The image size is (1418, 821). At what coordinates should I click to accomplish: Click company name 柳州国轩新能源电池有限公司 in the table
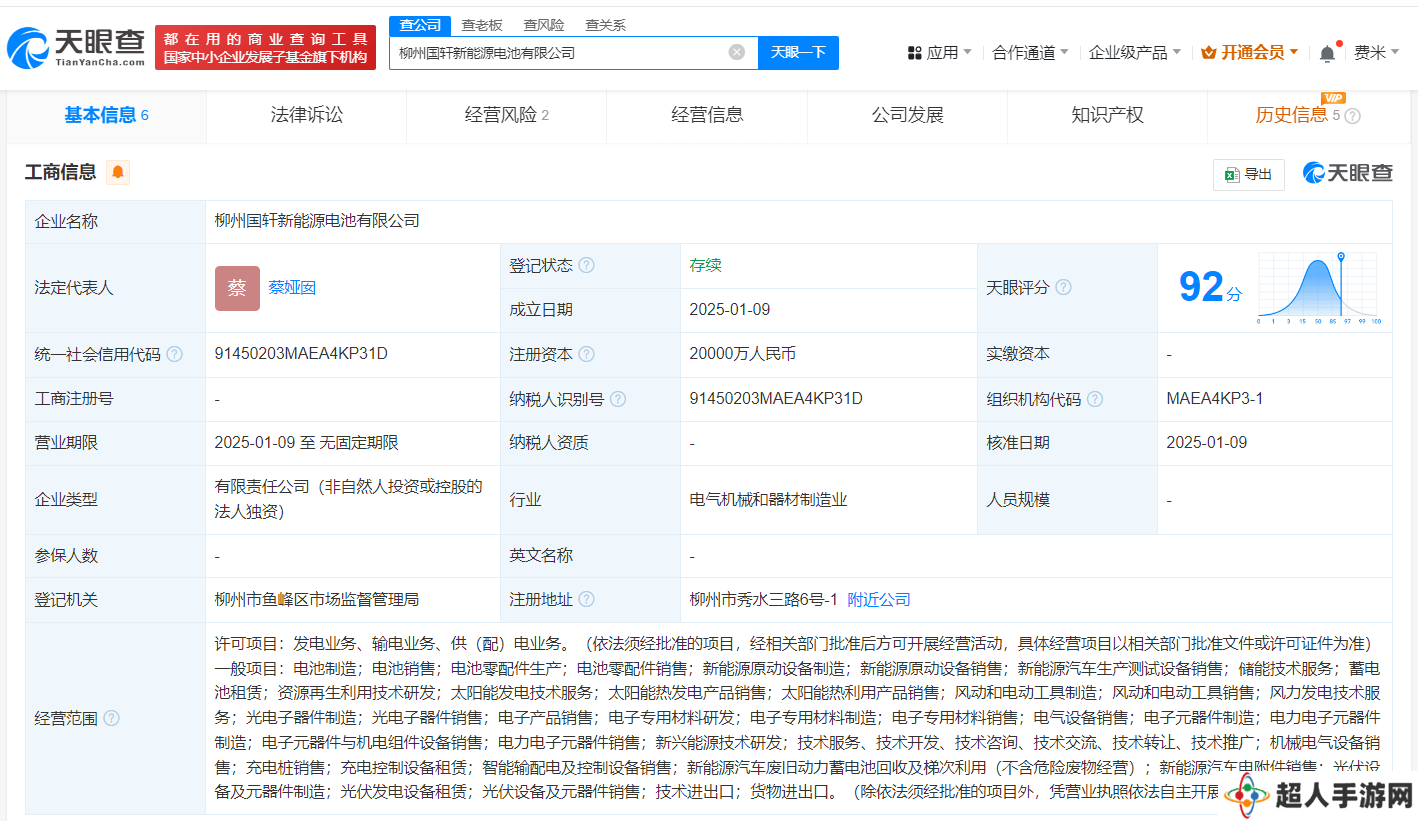click(317, 221)
